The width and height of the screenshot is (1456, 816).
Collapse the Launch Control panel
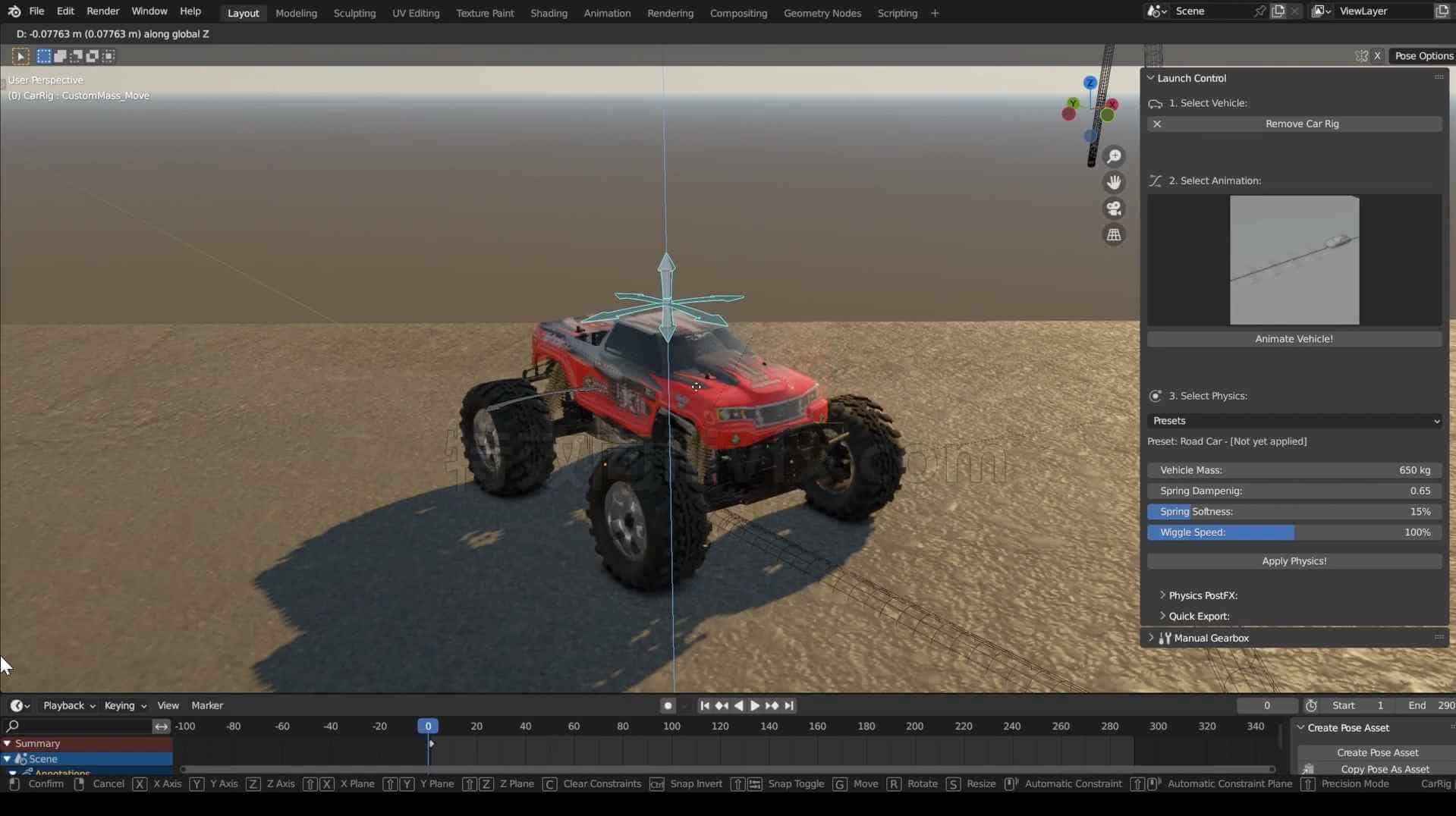(1151, 78)
